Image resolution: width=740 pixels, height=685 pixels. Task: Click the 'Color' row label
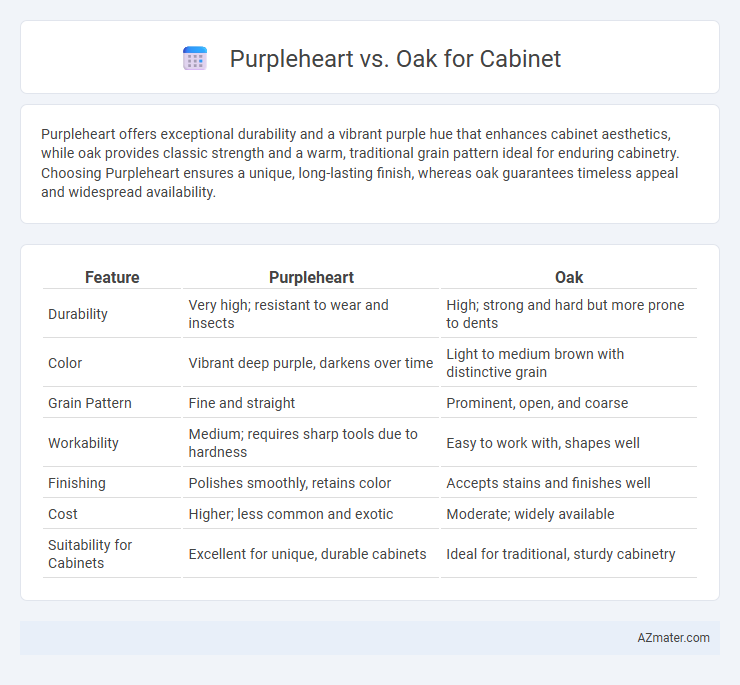(x=65, y=363)
